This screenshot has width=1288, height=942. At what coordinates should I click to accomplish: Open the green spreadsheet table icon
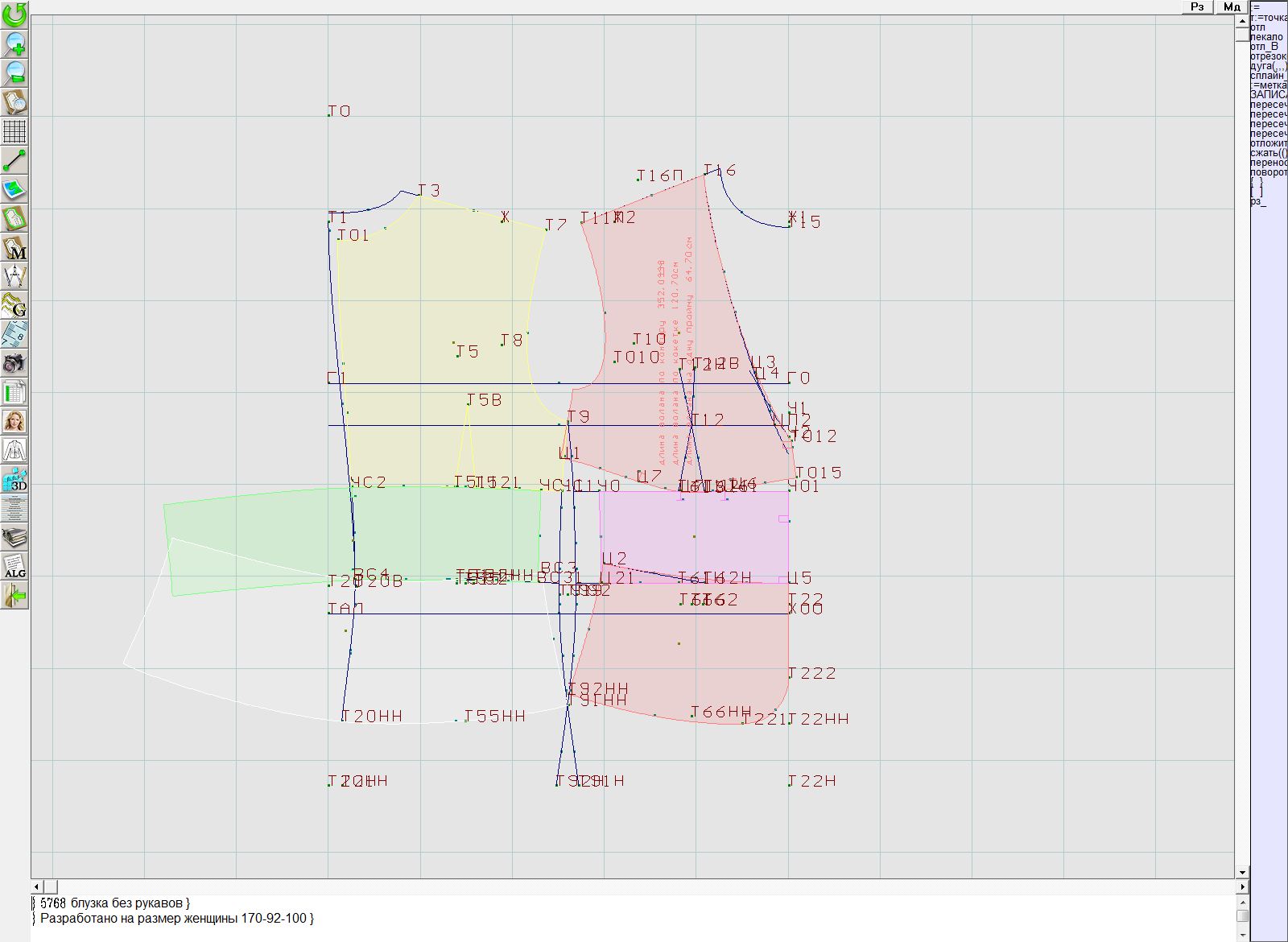[14, 393]
